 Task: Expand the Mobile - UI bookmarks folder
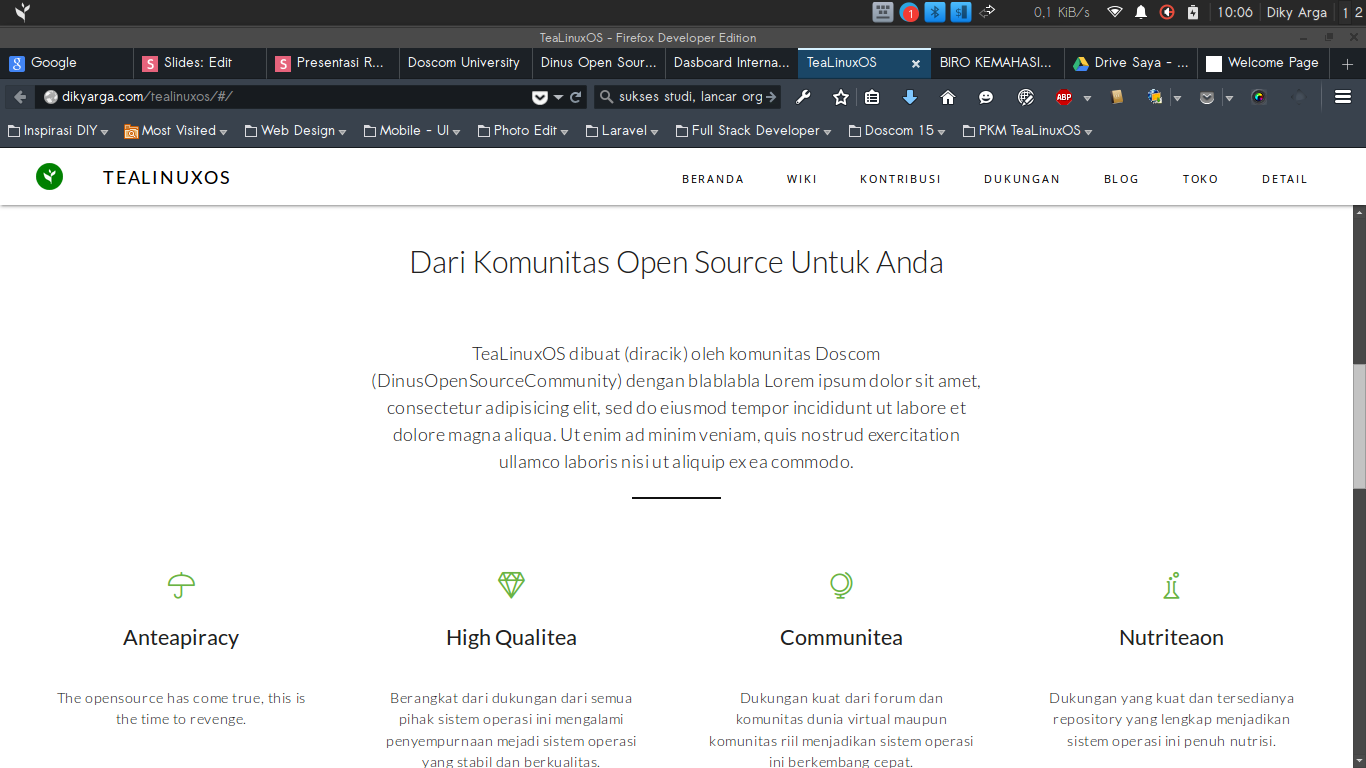point(412,130)
